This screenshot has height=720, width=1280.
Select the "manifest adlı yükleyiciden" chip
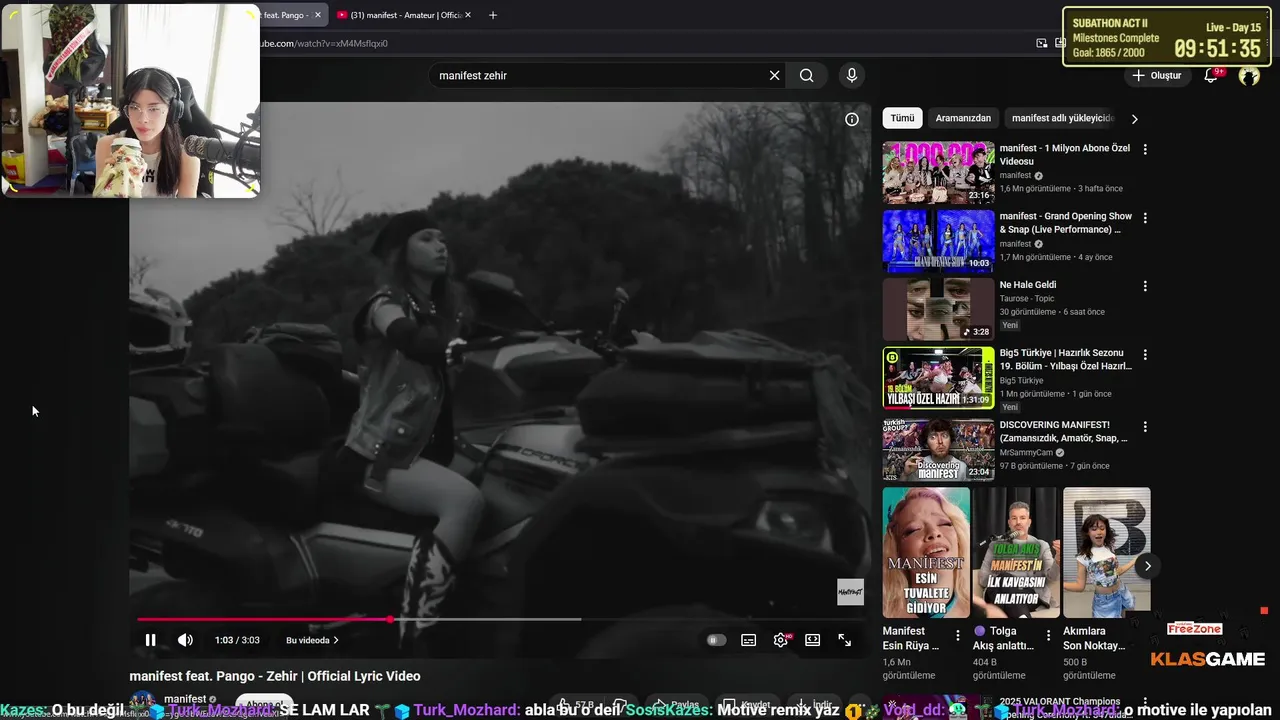tap(1062, 118)
